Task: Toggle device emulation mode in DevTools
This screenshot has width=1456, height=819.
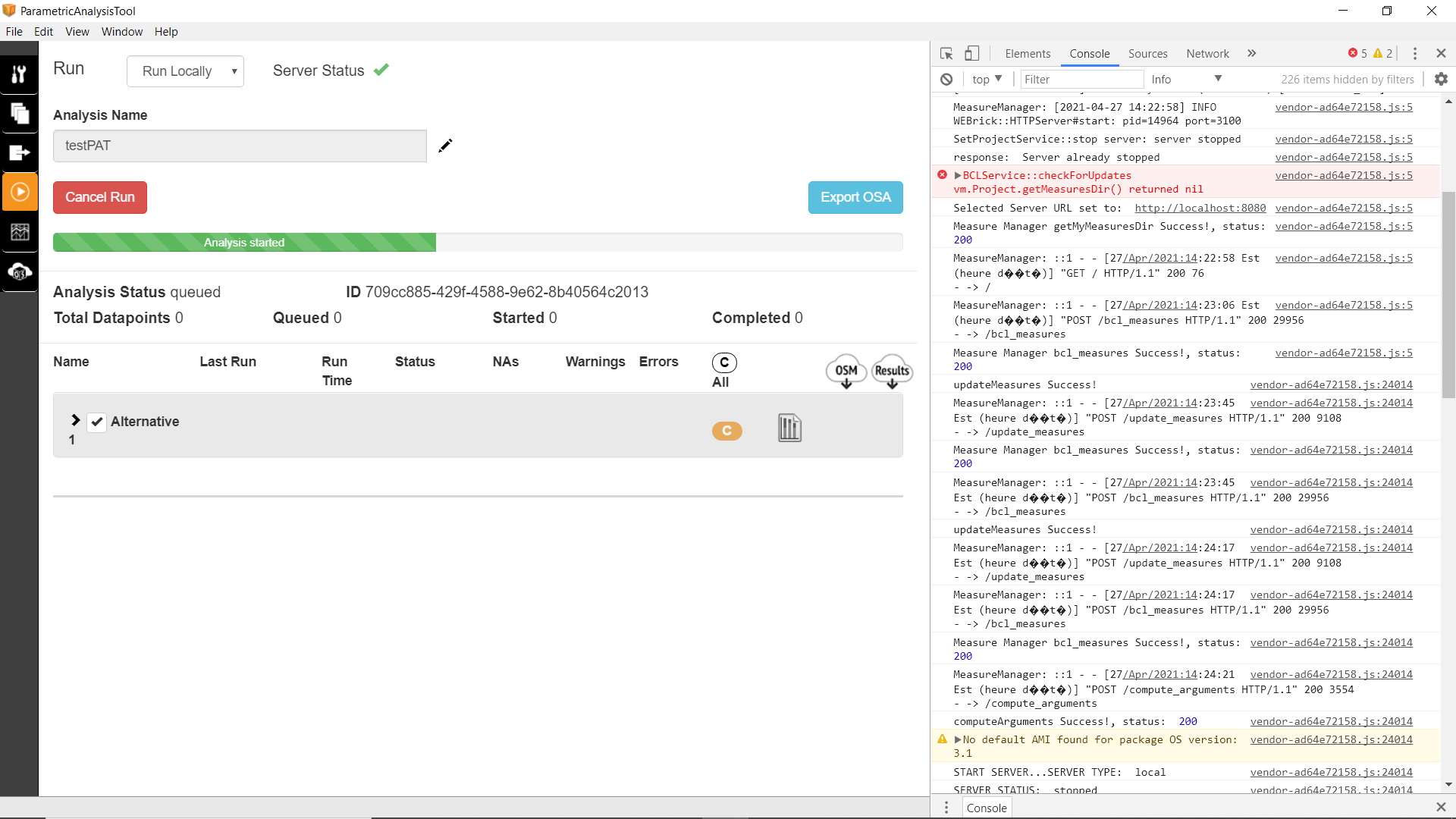Action: pyautogui.click(x=971, y=53)
